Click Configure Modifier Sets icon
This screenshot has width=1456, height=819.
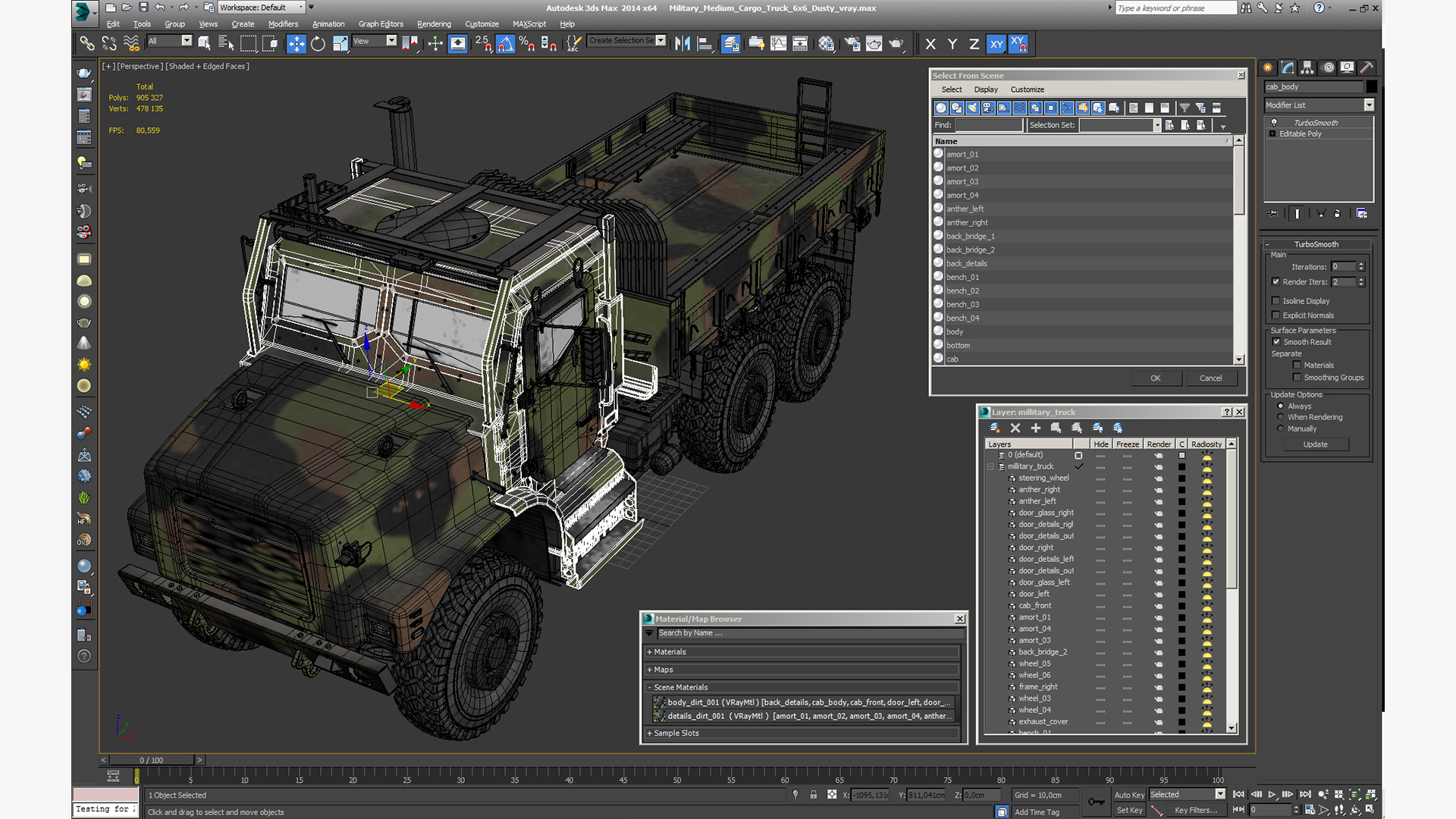[x=1362, y=214]
